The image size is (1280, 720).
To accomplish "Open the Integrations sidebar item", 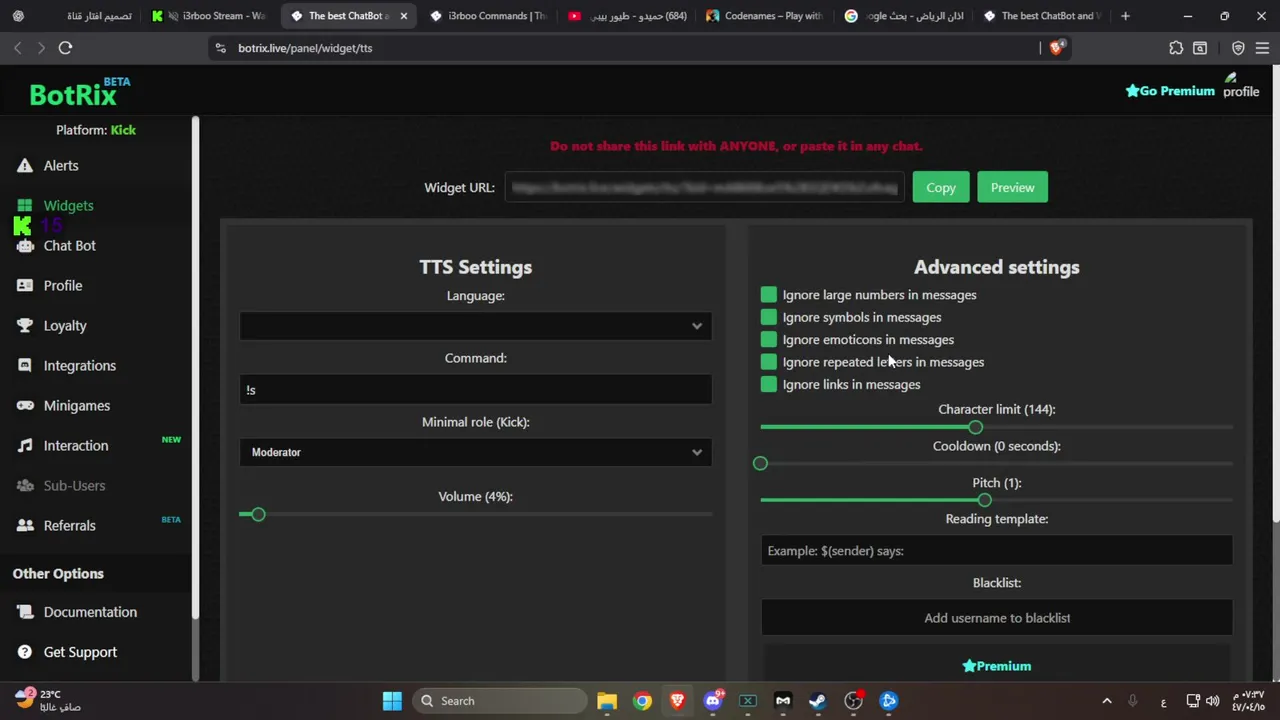I will point(79,366).
